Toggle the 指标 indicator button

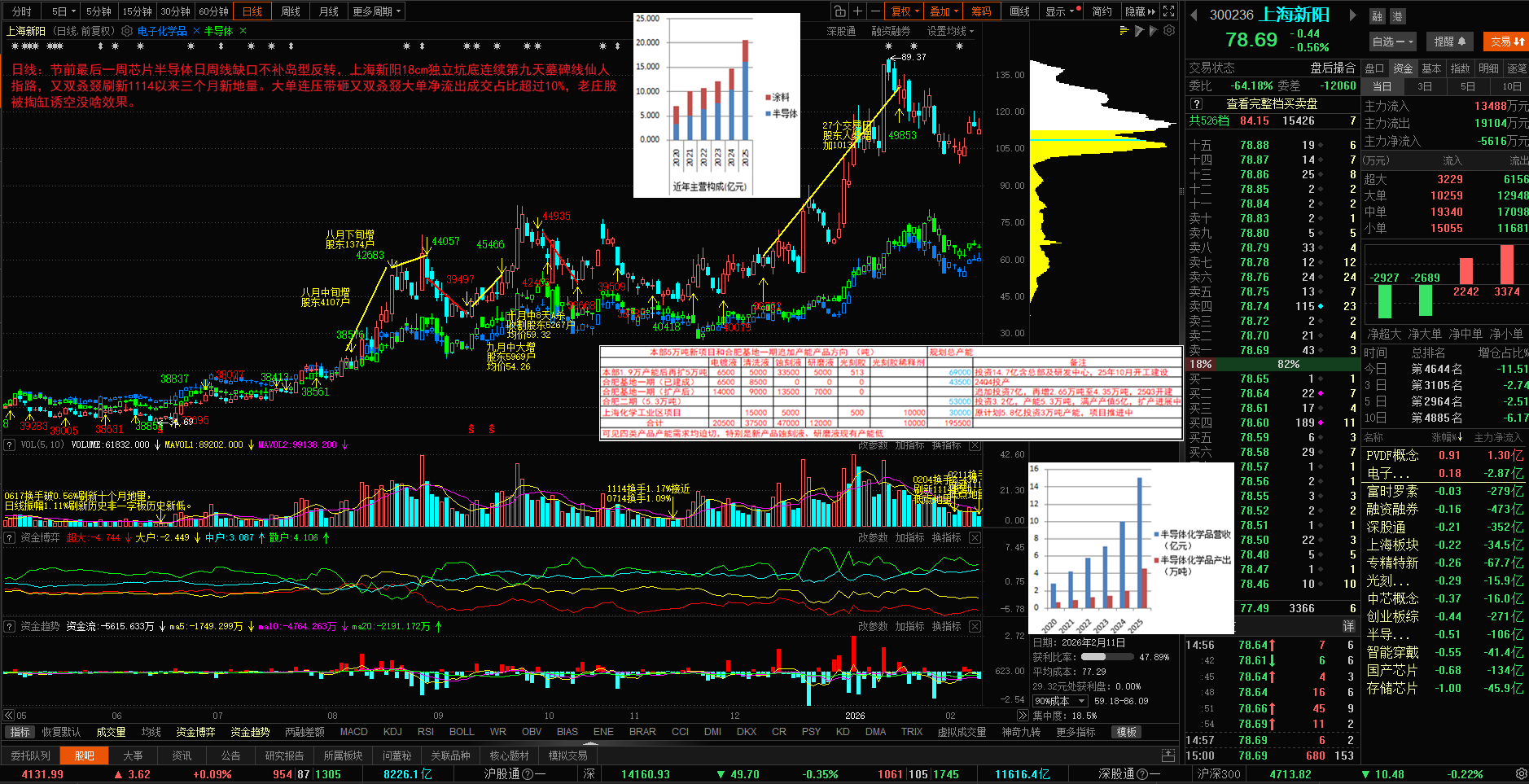[20, 732]
